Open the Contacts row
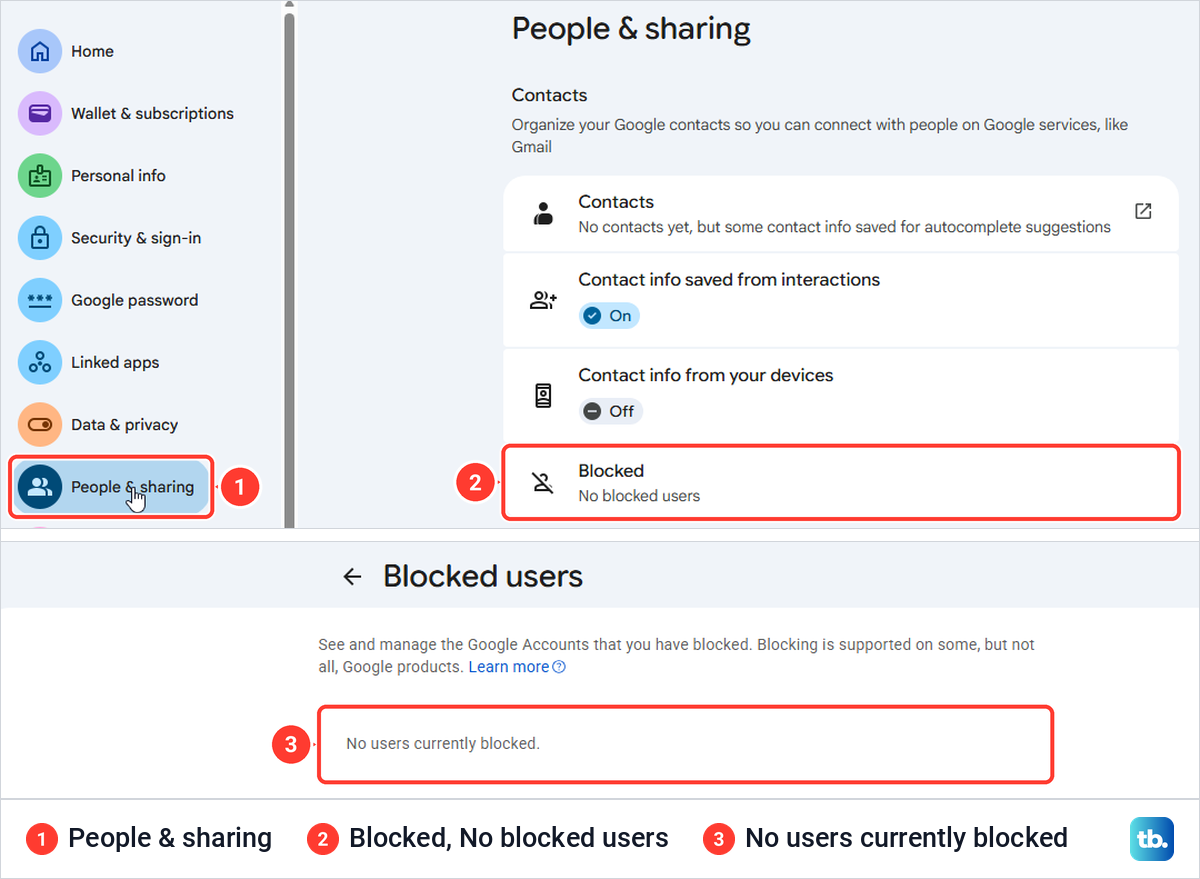Image resolution: width=1200 pixels, height=879 pixels. (x=841, y=213)
